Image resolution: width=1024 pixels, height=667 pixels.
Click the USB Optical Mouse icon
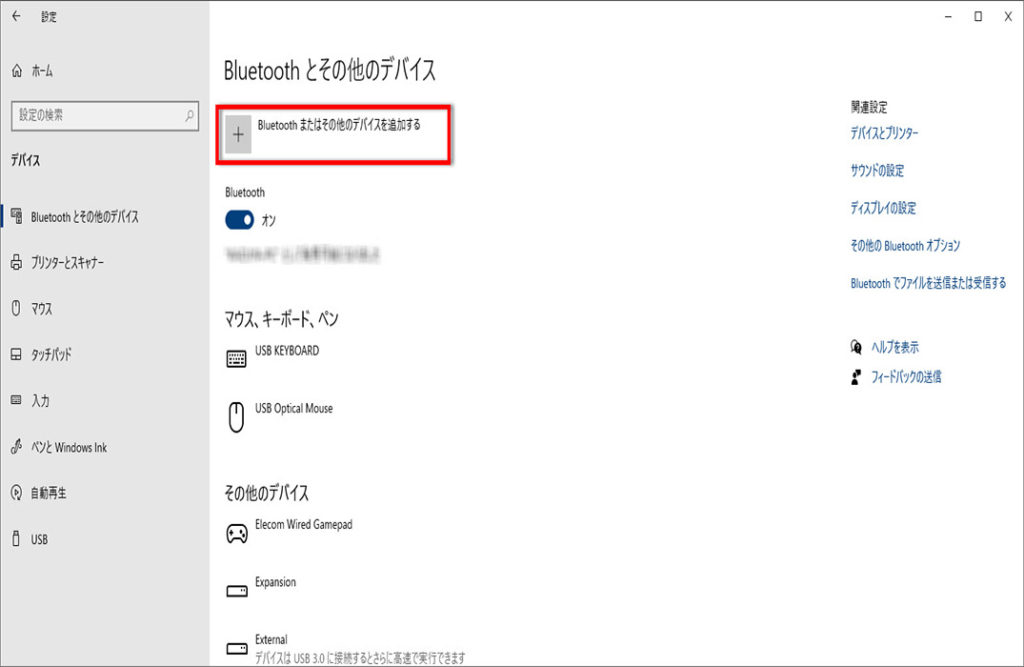tap(236, 416)
